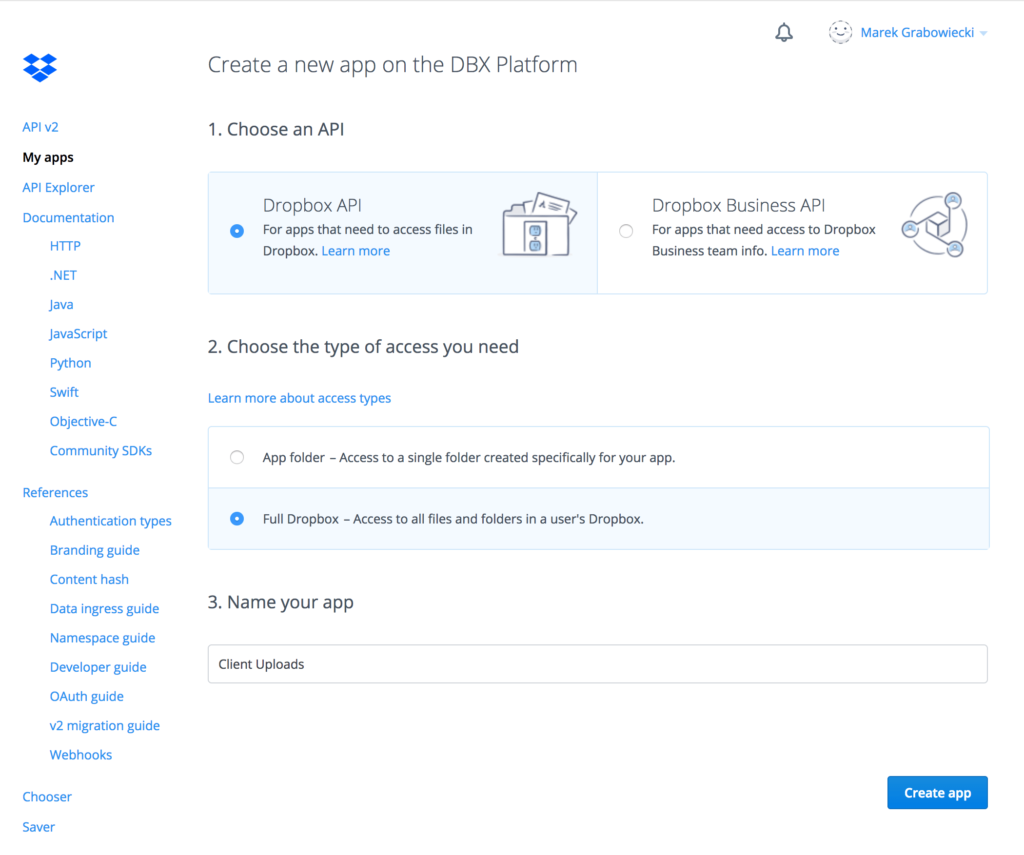Select the Dropbox Business API radio button
1024x855 pixels.
[x=626, y=231]
